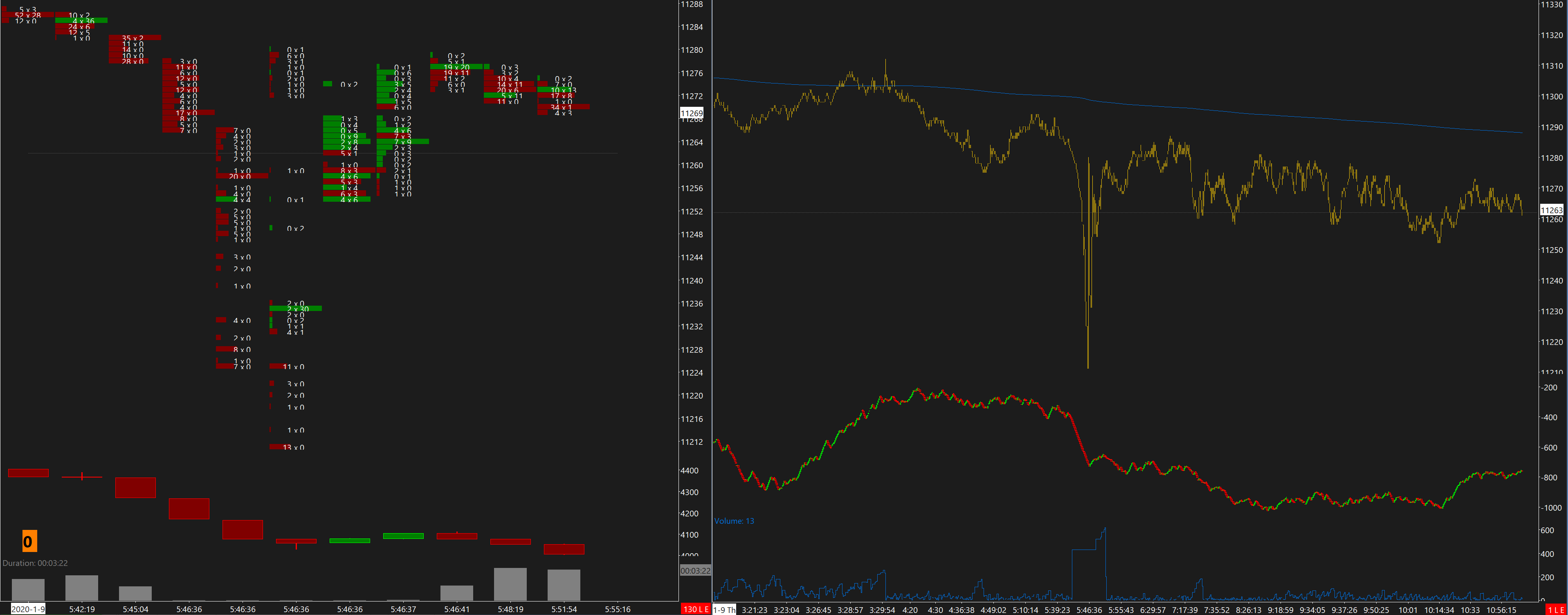Select the '34 x 1' footprint cell

[x=563, y=107]
